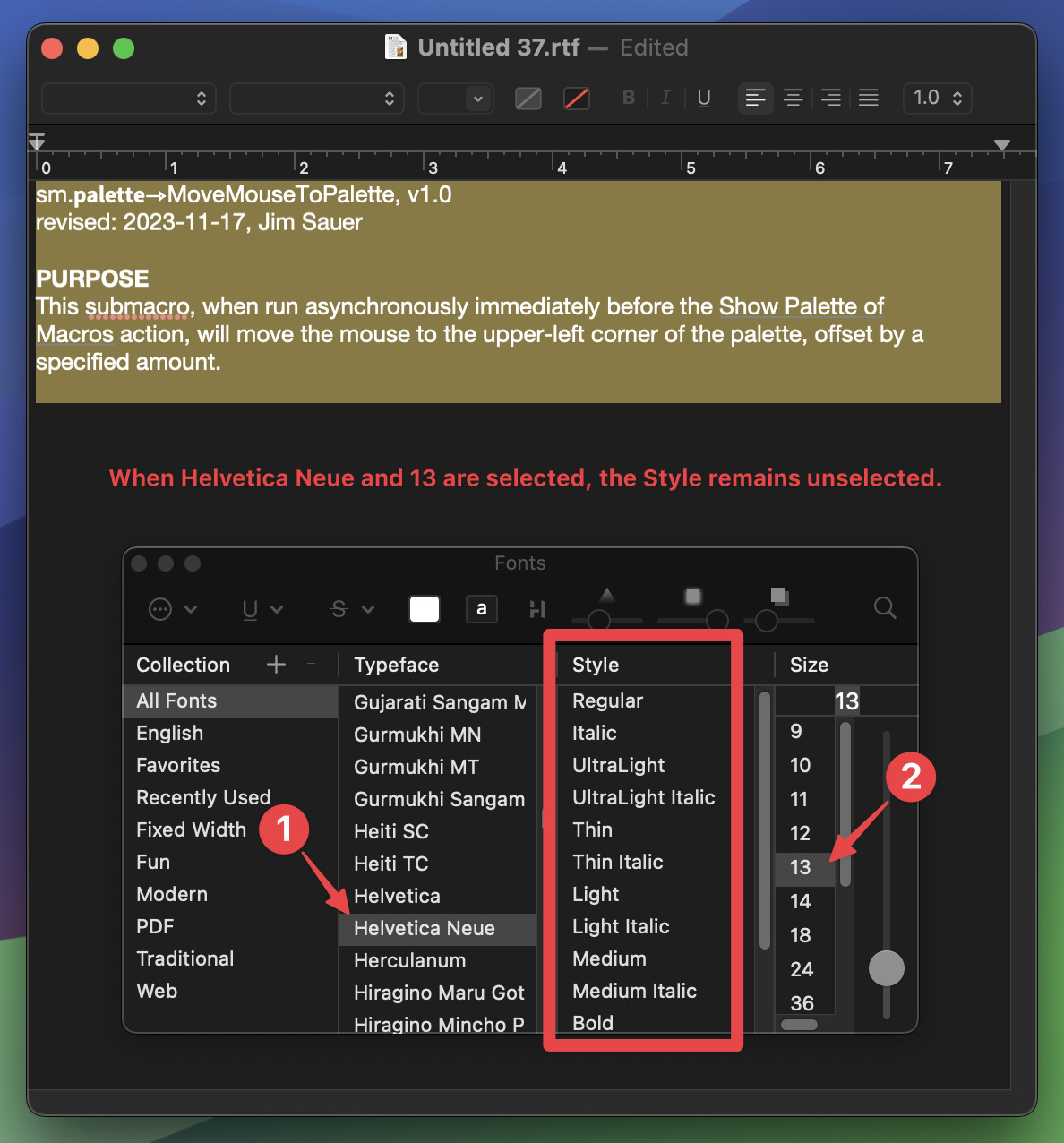Click the misspelled word 'submacro'
Screen dimensions: 1064x1143
pos(138,307)
